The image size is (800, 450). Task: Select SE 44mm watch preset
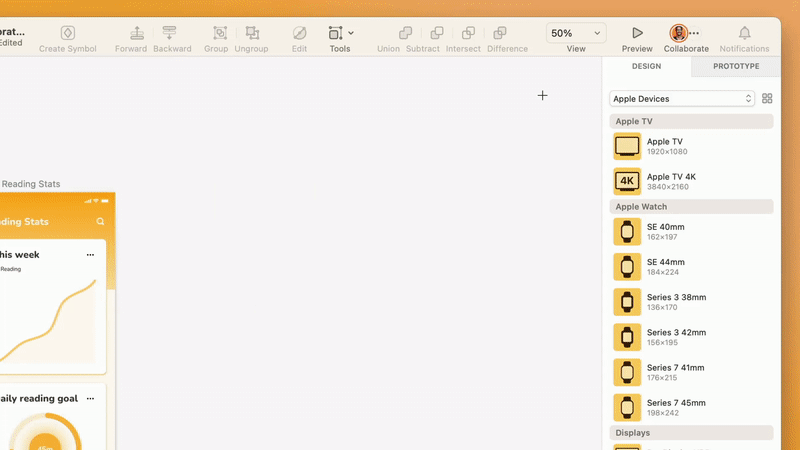coord(691,267)
